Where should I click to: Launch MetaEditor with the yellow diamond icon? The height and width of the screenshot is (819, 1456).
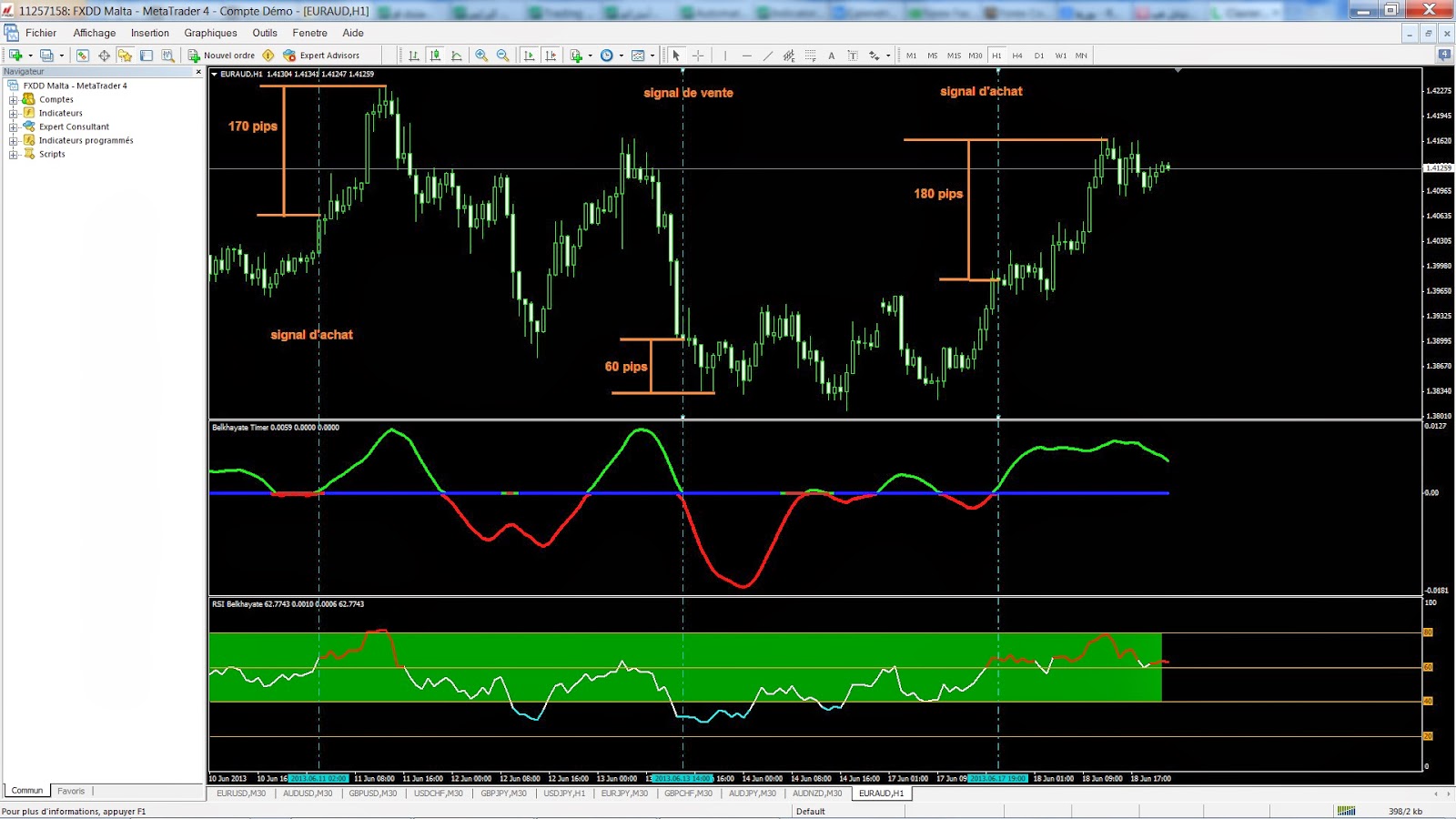268,56
